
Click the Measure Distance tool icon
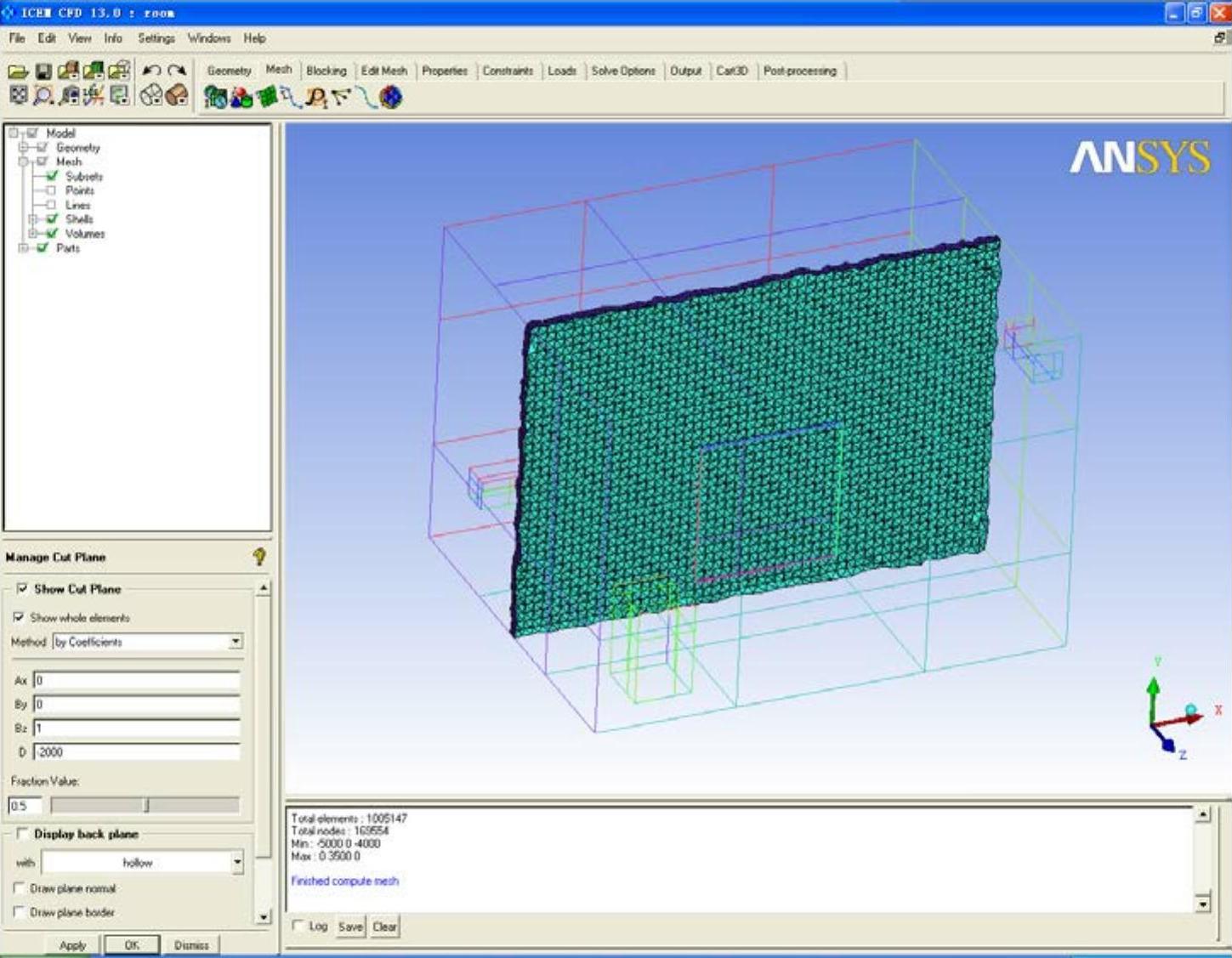click(x=68, y=96)
